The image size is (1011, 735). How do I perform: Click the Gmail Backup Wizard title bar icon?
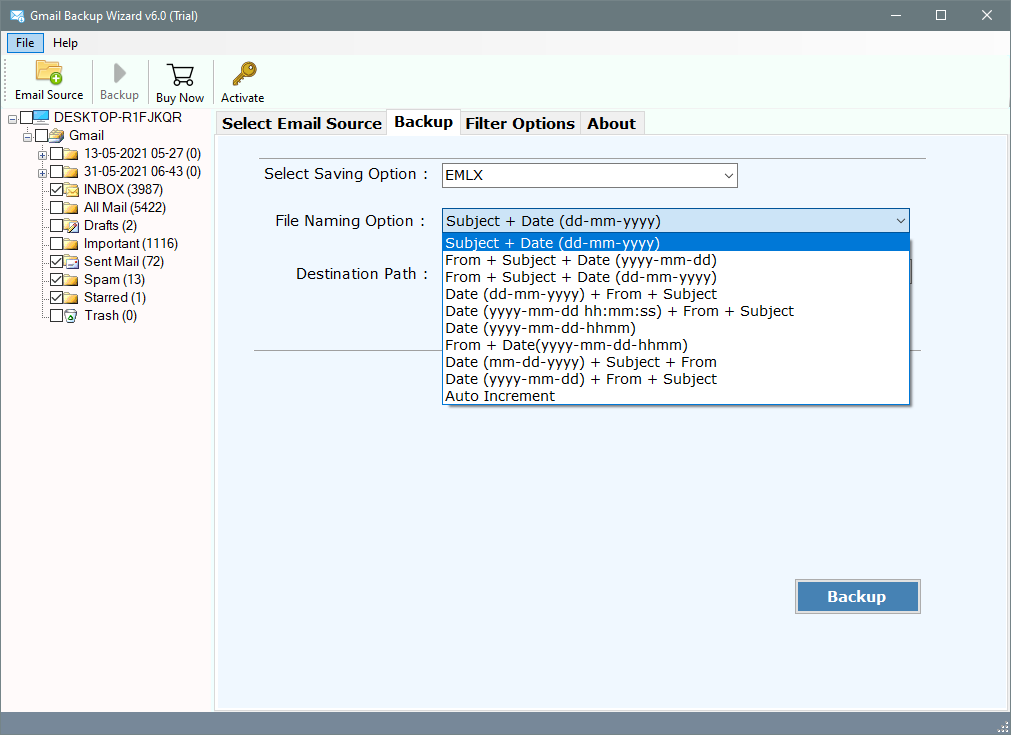[x=17, y=15]
